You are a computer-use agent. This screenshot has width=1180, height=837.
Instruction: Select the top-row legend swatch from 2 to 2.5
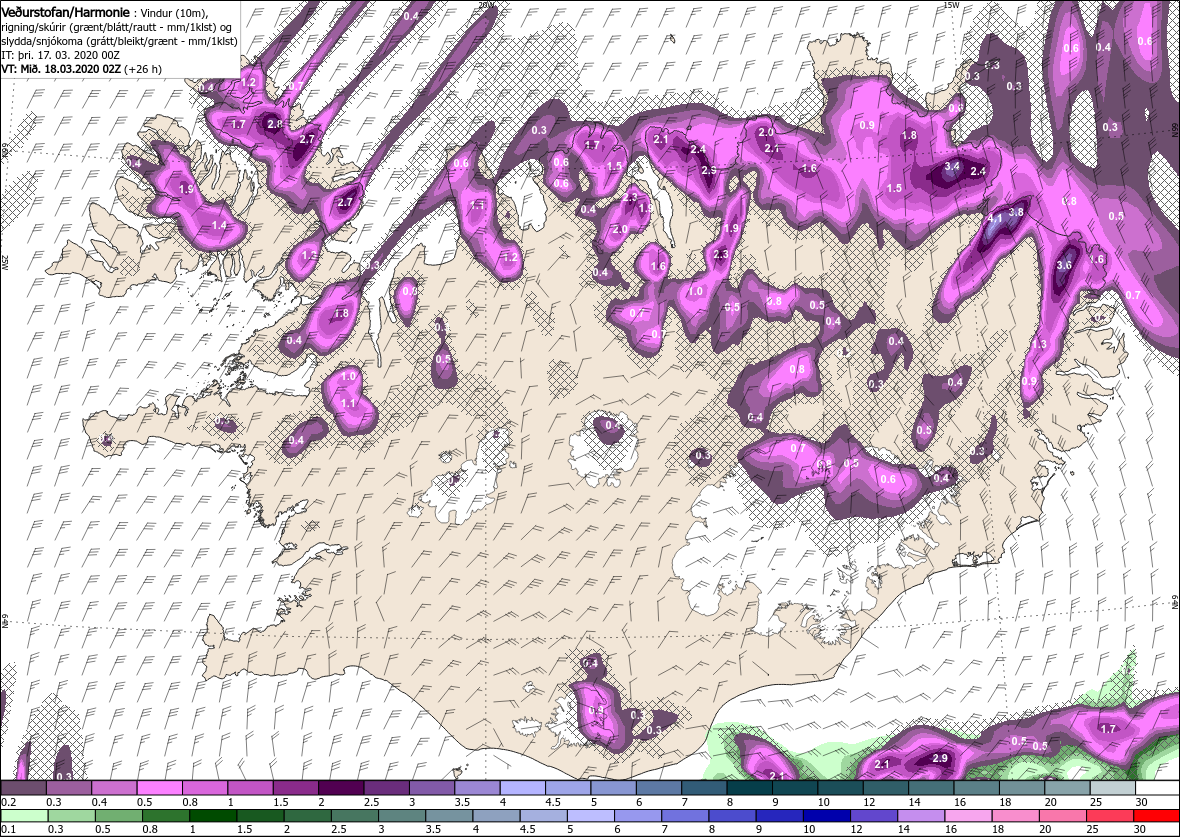pyautogui.click(x=342, y=787)
